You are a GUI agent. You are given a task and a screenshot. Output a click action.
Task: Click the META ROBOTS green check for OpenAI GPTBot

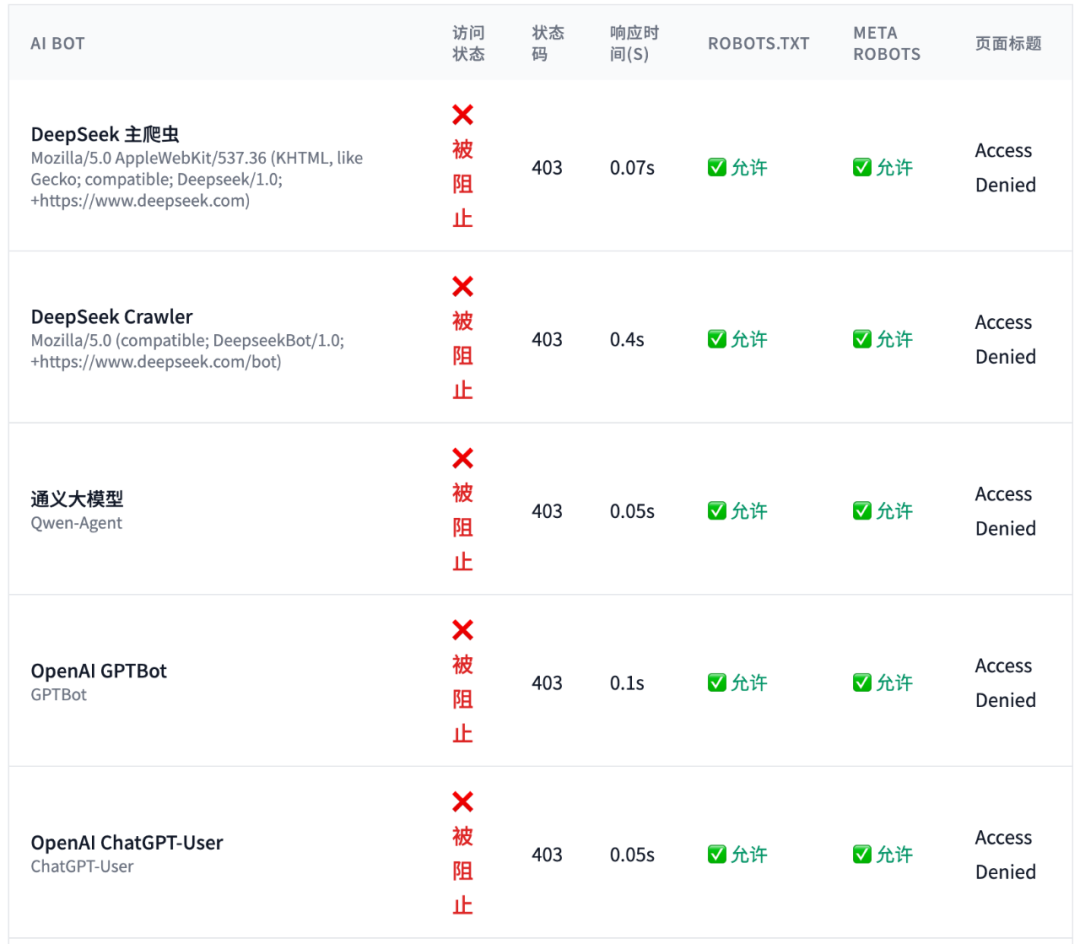click(862, 683)
